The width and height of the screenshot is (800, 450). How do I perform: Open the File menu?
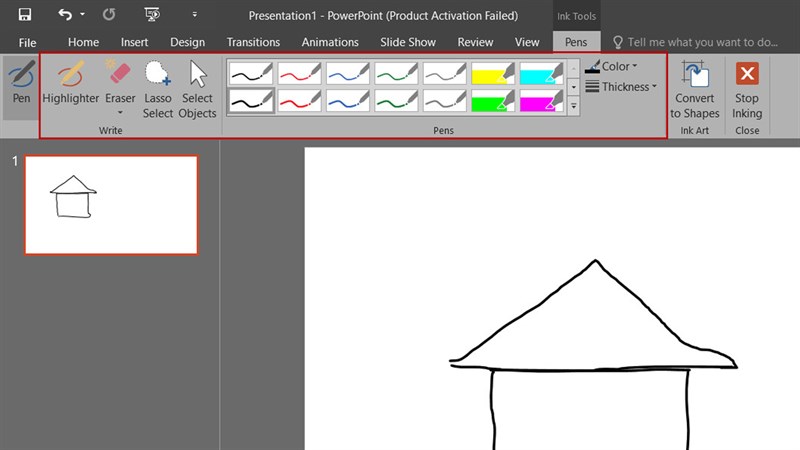(x=27, y=42)
